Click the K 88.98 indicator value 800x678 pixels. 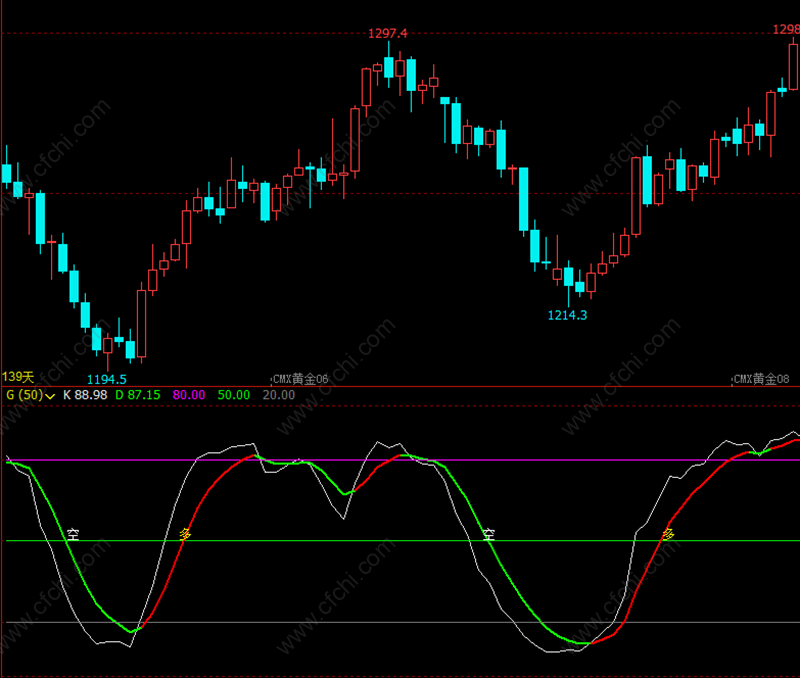pyautogui.click(x=85, y=395)
